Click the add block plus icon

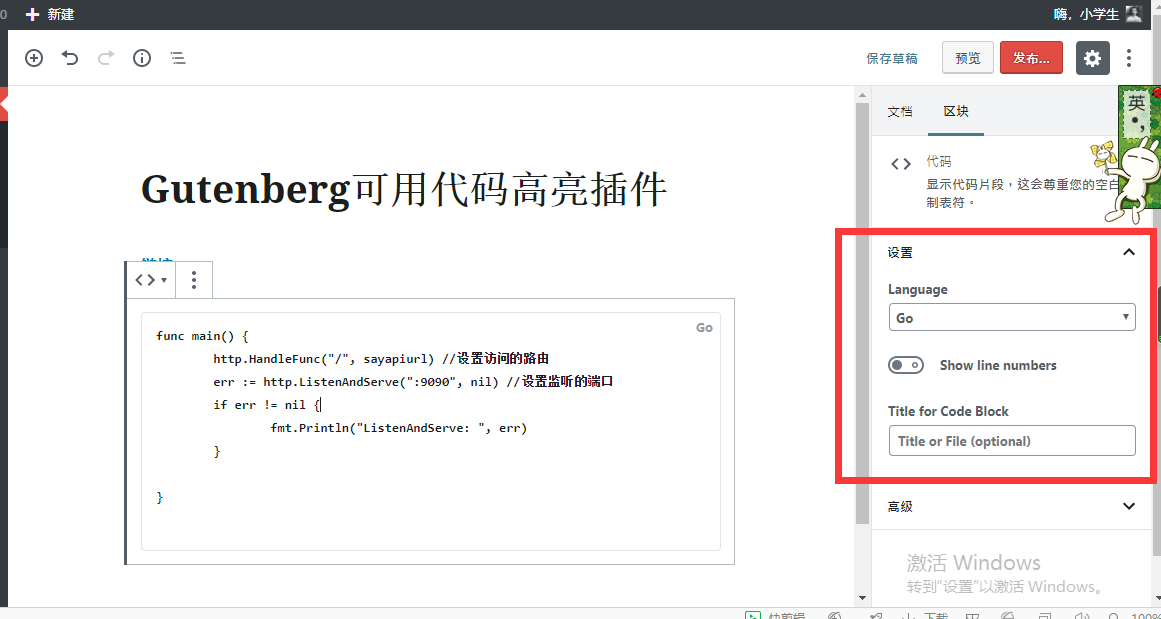(x=34, y=58)
